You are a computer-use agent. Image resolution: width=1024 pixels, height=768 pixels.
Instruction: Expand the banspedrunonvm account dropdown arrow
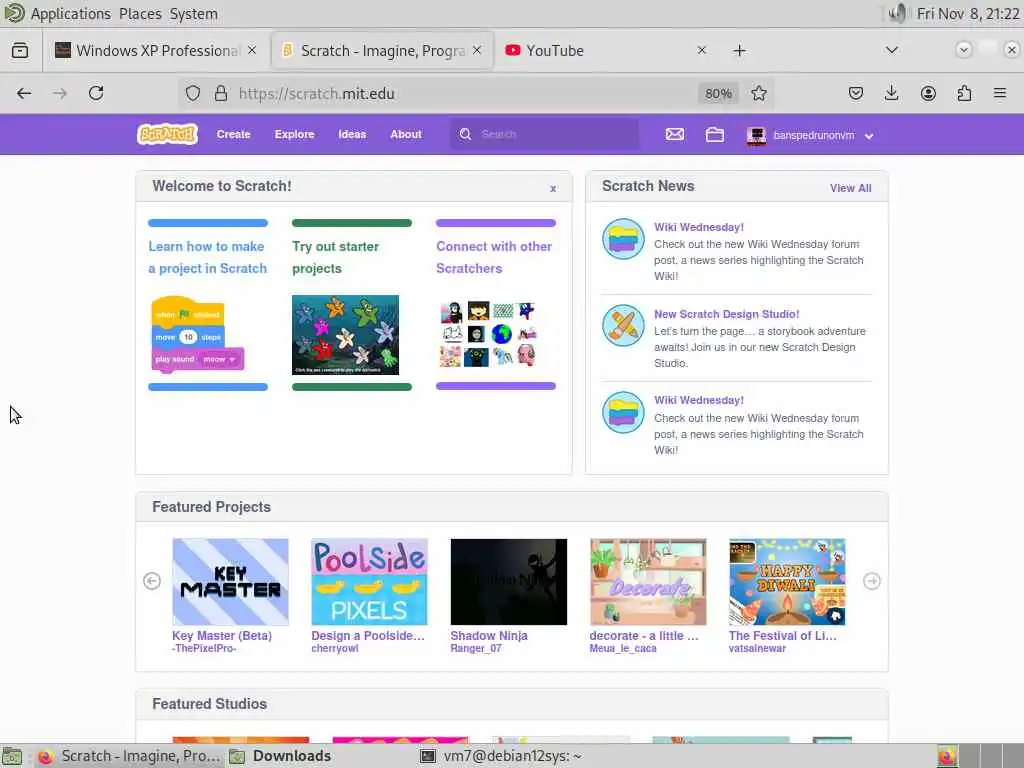(869, 136)
